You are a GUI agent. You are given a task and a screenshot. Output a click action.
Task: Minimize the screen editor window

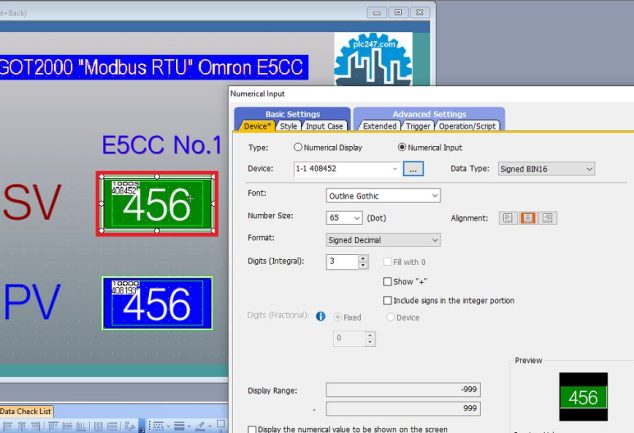click(377, 13)
